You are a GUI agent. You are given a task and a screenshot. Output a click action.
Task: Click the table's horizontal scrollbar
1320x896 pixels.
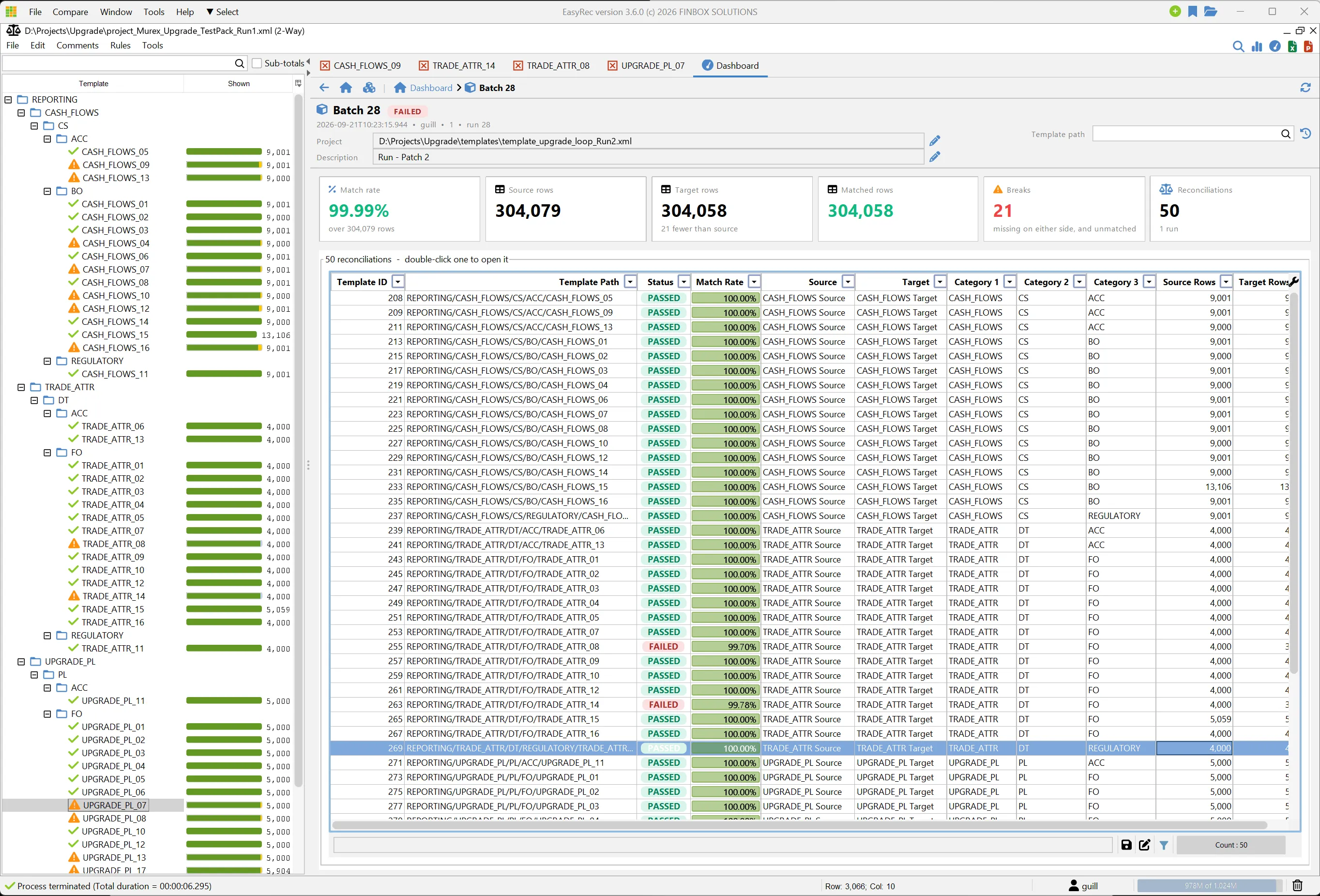(x=799, y=824)
